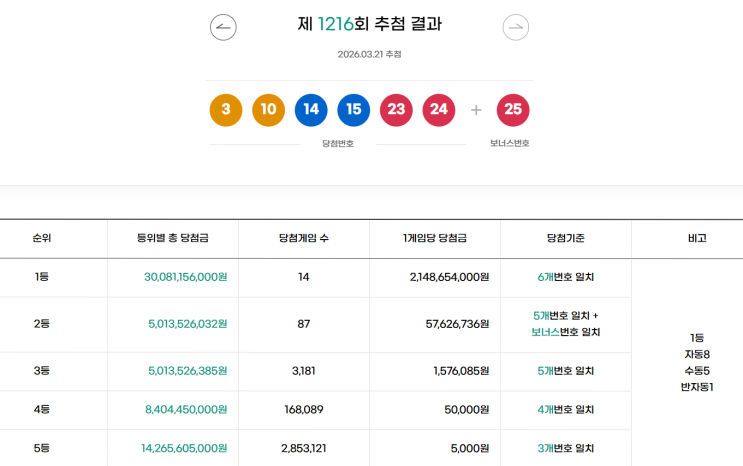Click the 5등 rank cell
This screenshot has height=466, width=743.
pos(42,448)
